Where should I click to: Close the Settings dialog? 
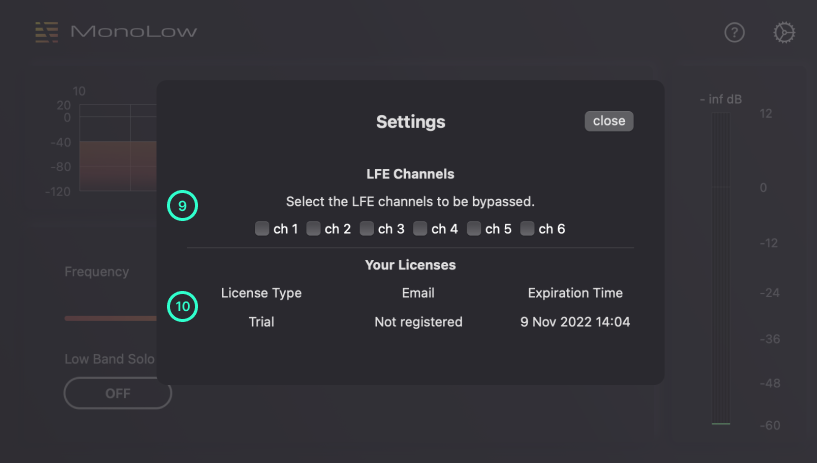[608, 121]
